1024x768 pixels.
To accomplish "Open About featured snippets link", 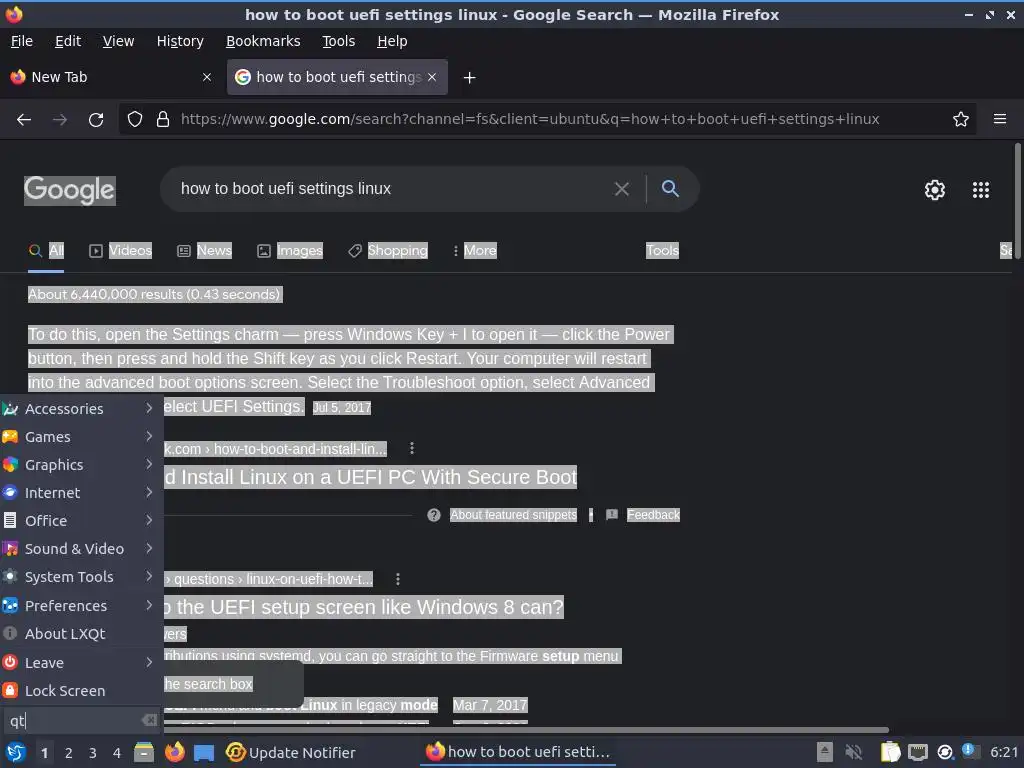I will (x=513, y=515).
